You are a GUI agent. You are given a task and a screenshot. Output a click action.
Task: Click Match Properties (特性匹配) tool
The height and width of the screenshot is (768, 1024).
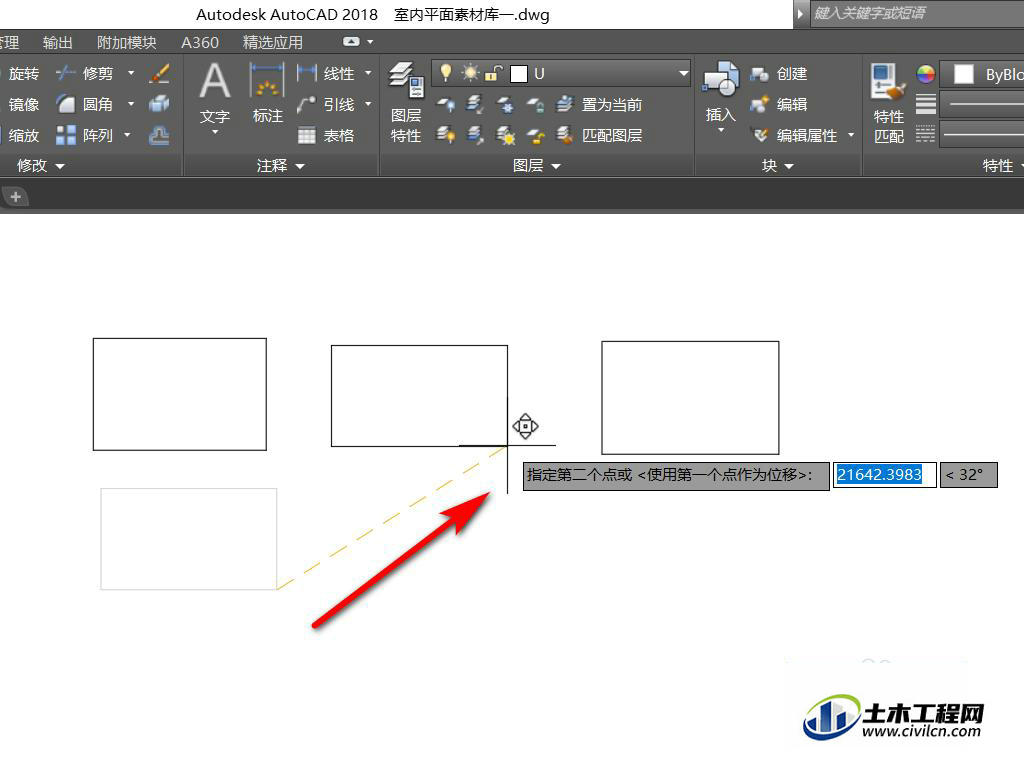click(x=889, y=103)
